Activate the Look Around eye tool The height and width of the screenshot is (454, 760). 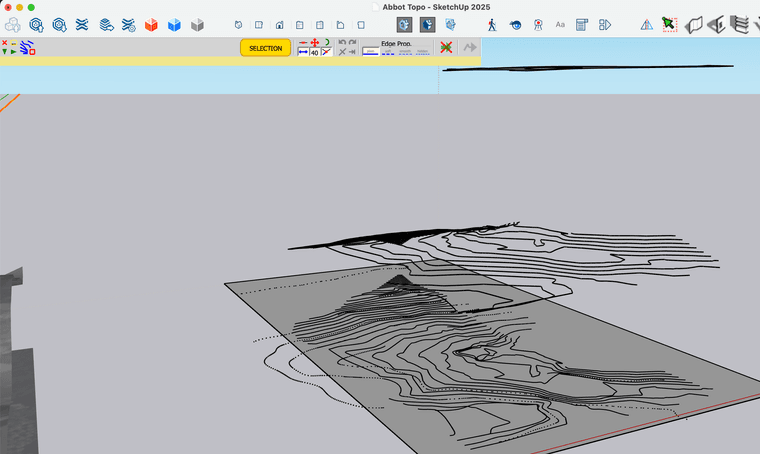click(516, 24)
